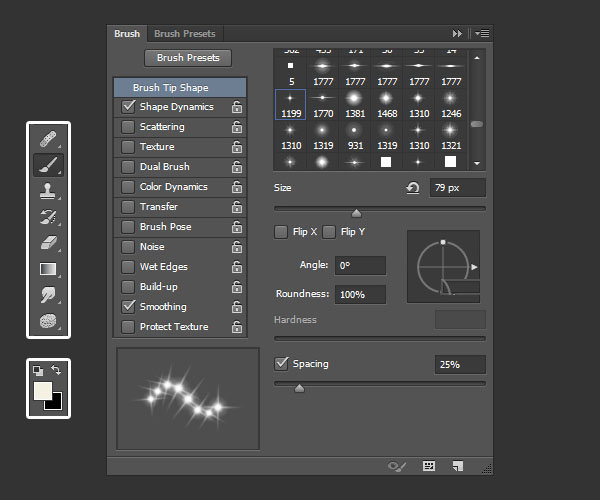Click the Brush Presets button
Screen dimensions: 600x500
[x=188, y=58]
